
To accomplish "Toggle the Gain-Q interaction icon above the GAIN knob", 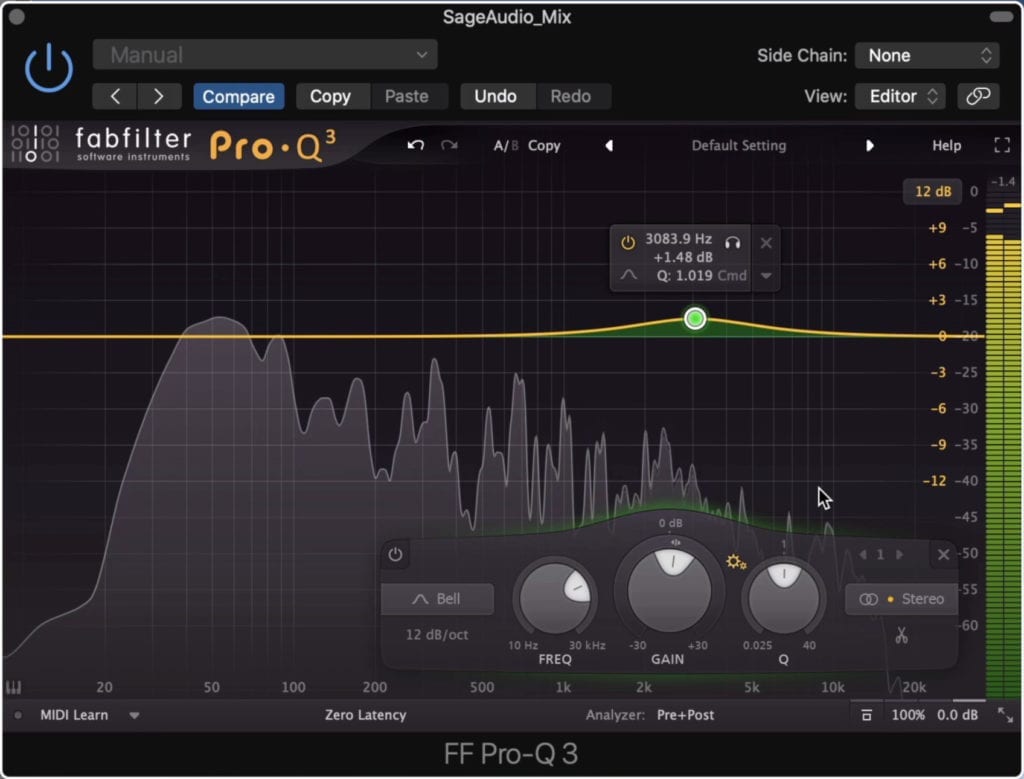I will (676, 542).
